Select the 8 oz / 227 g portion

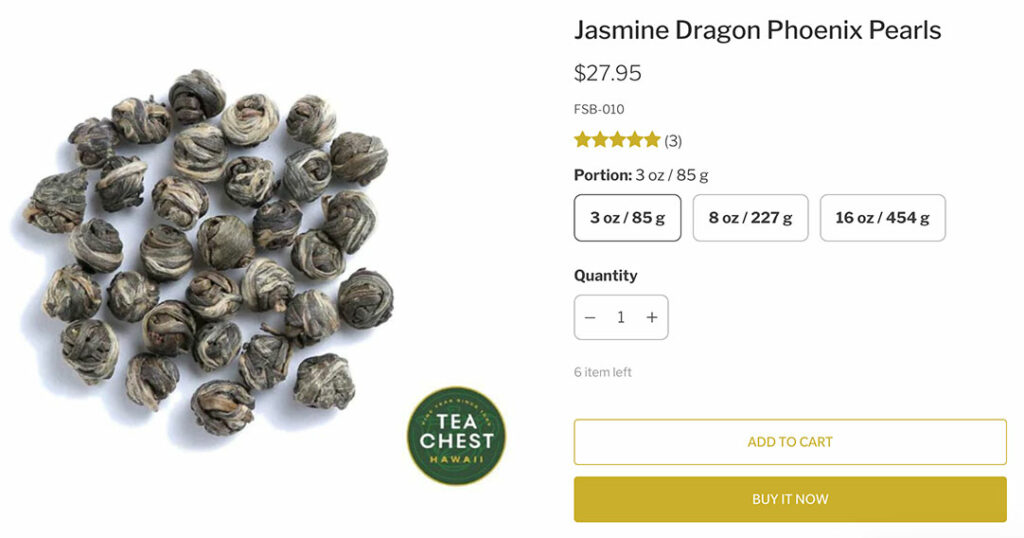[x=750, y=217]
